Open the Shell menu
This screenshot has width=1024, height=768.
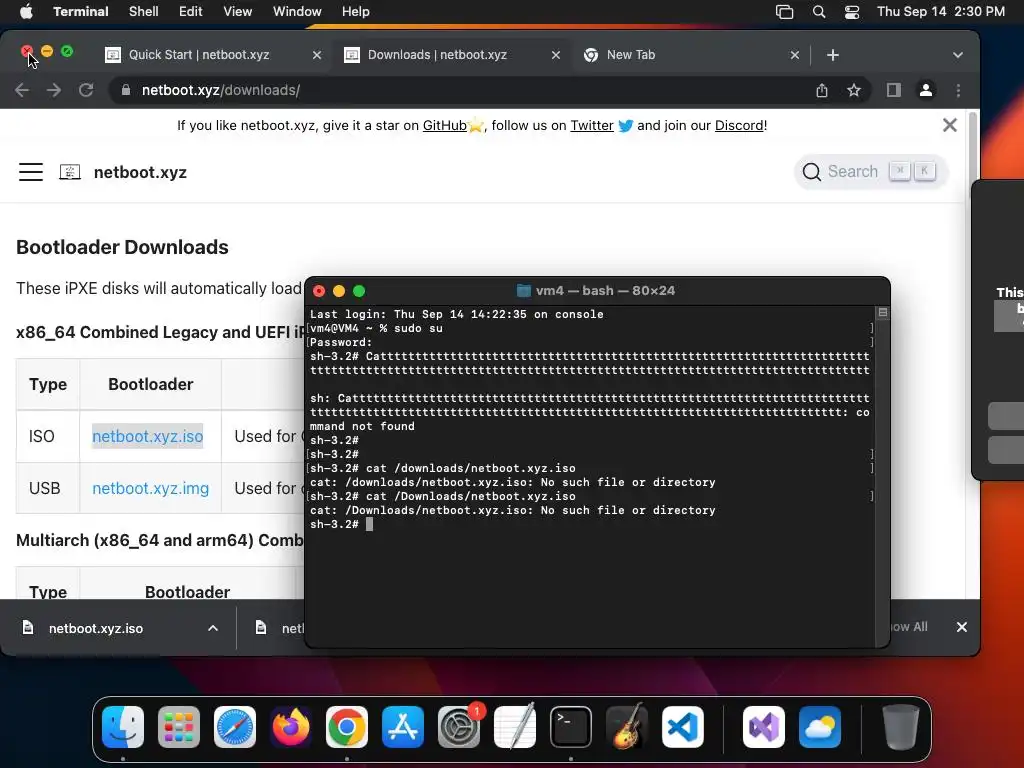coord(144,12)
